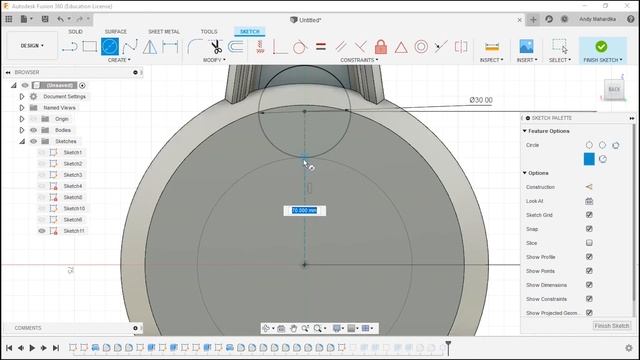Expand Document Settings tree node
Image resolution: width=640 pixels, height=360 pixels.
22,96
